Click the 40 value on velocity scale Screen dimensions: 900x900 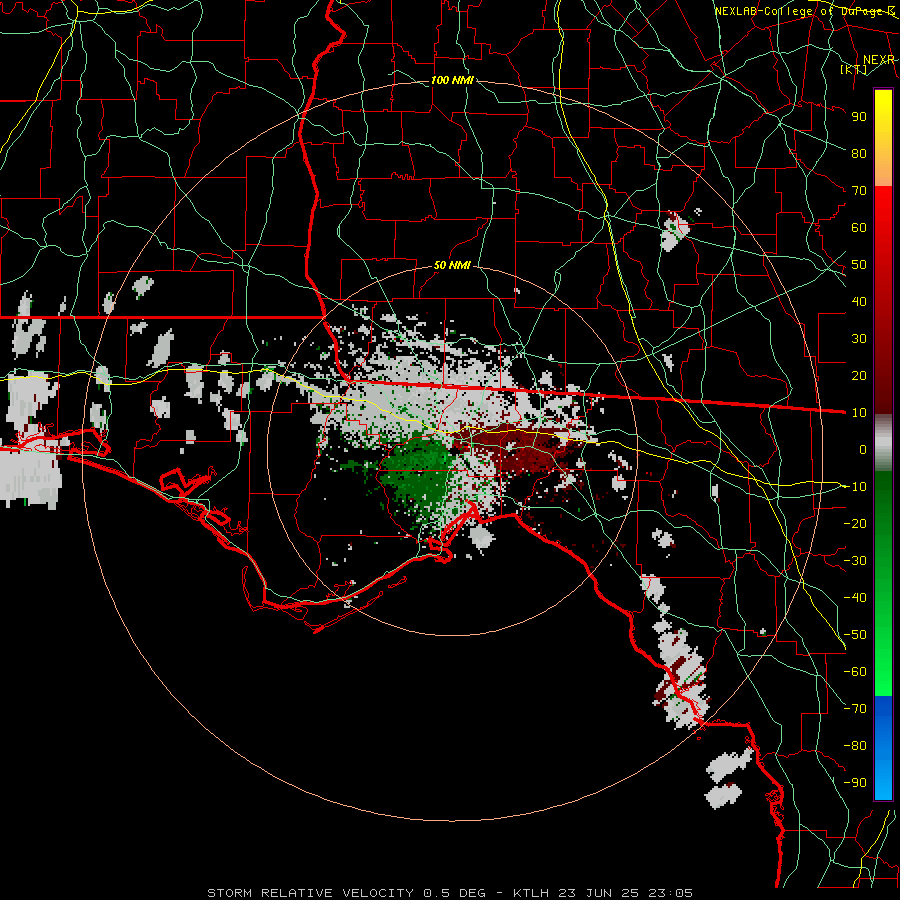pyautogui.click(x=859, y=301)
